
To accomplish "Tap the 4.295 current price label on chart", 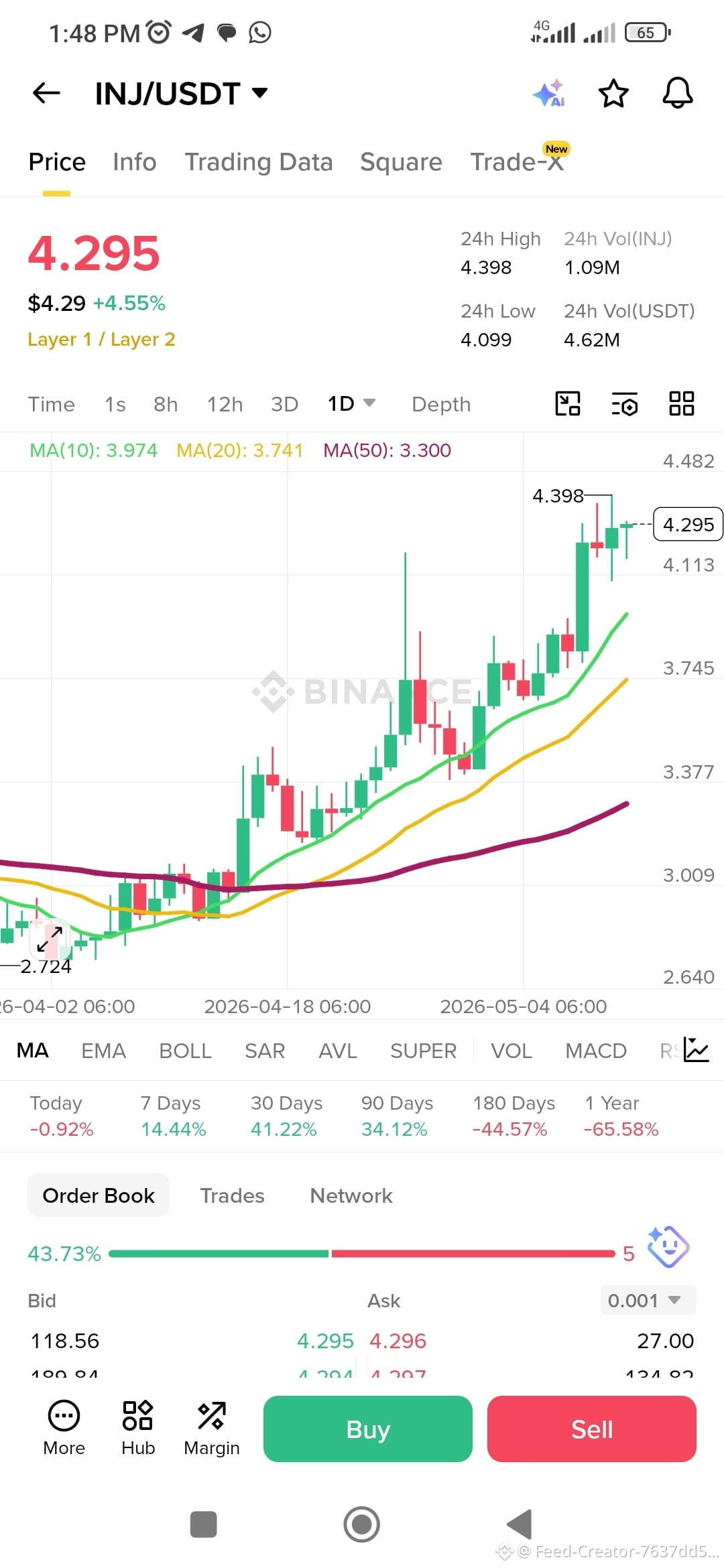I will [688, 524].
